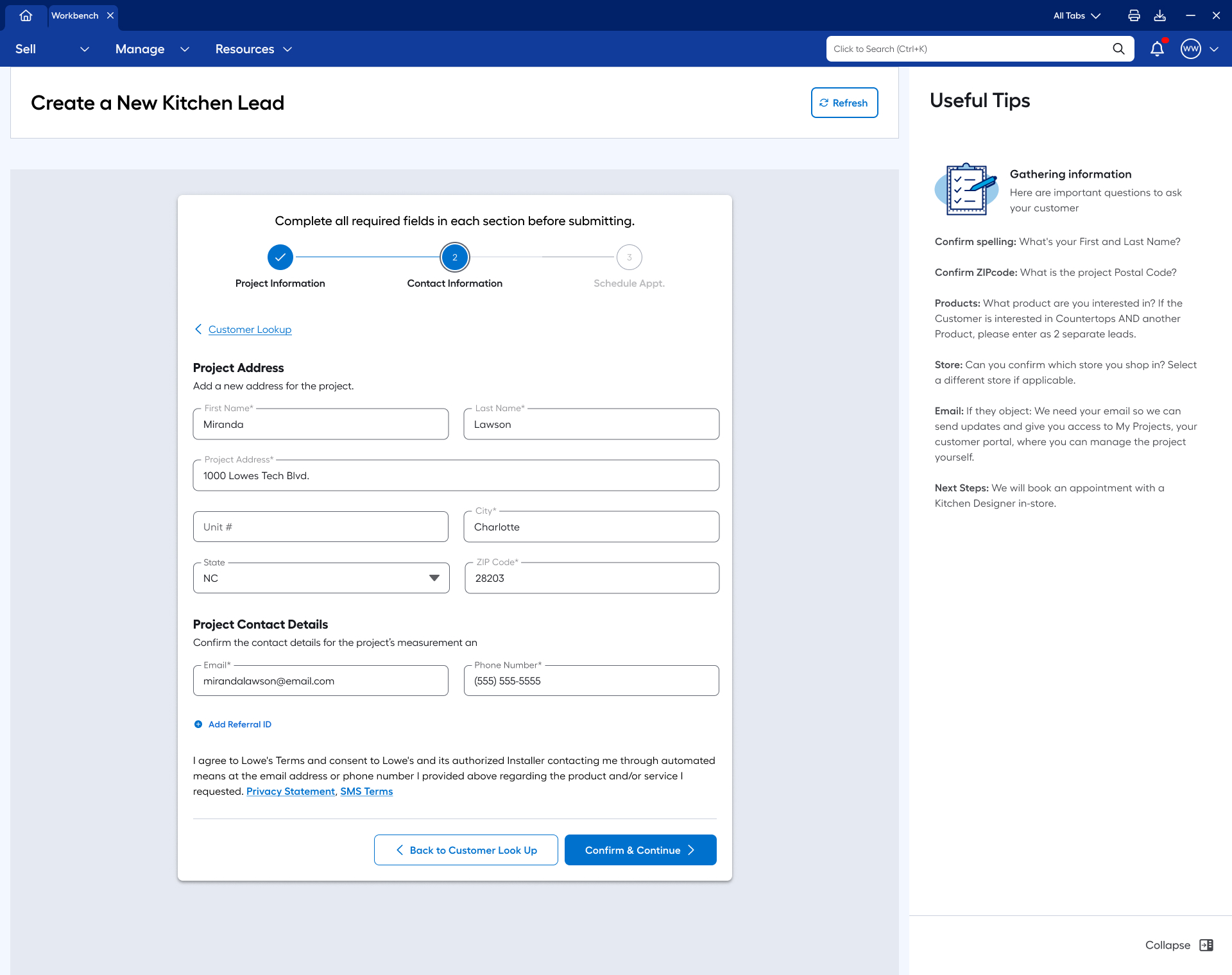Open the Manage menu
1232x975 pixels.
click(152, 49)
